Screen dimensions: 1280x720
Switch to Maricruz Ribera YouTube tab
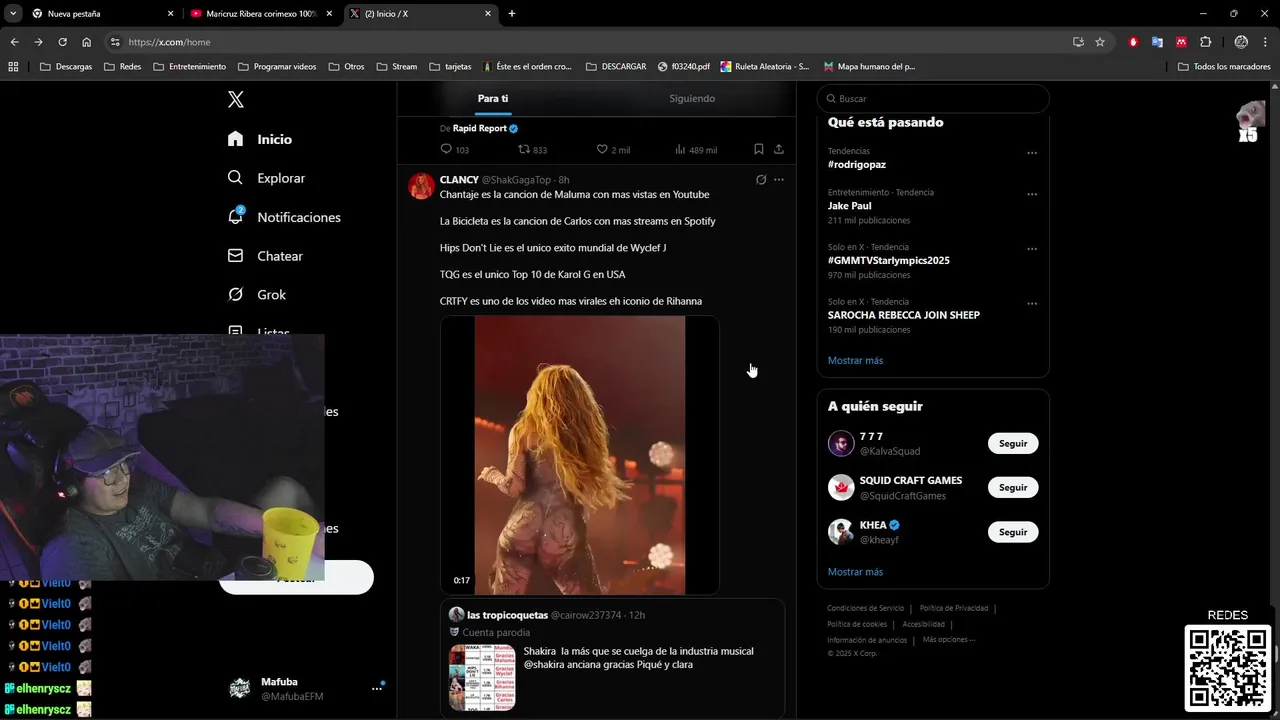(x=262, y=14)
